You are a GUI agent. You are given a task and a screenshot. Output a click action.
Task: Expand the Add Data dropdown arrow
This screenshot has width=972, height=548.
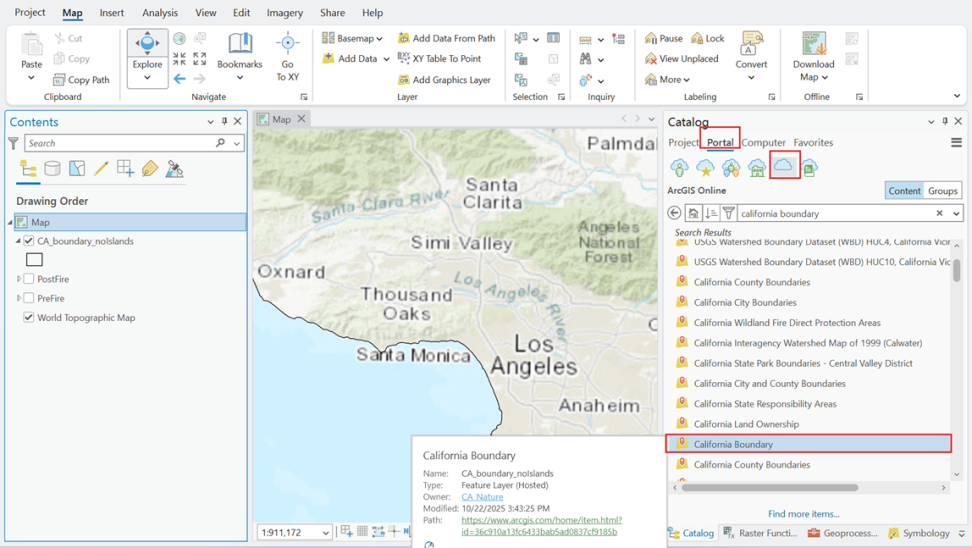tap(386, 59)
